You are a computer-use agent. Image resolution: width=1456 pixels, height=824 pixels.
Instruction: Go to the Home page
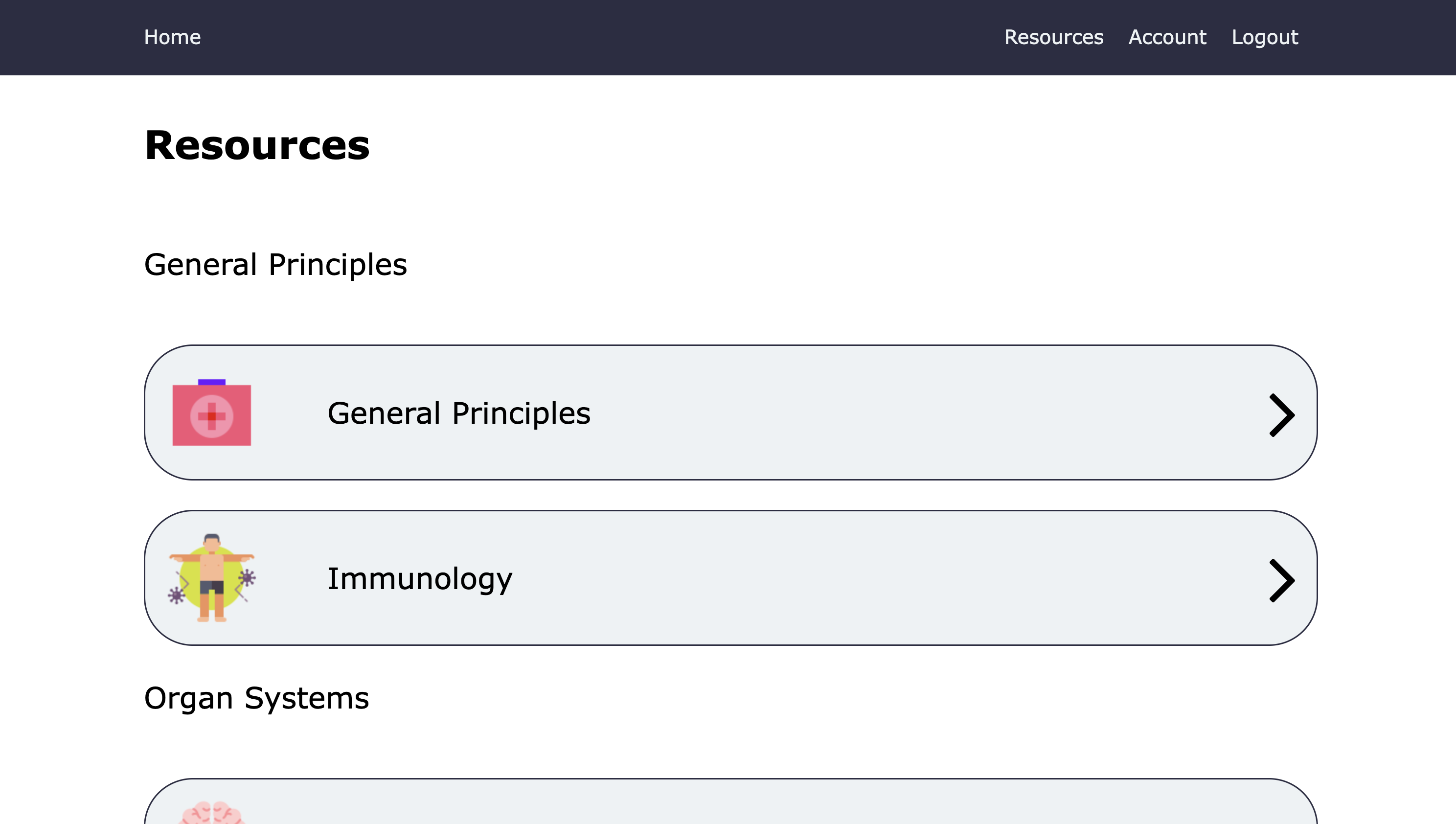(172, 37)
